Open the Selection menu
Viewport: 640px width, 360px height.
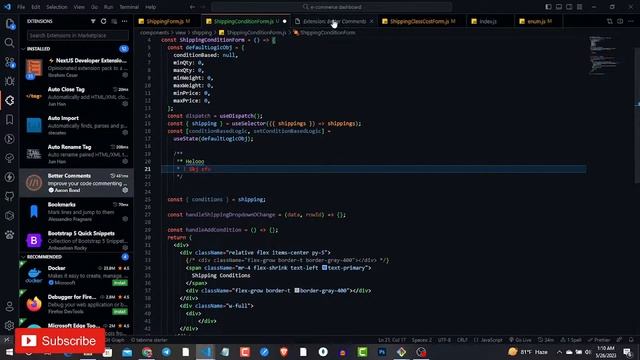point(57,7)
